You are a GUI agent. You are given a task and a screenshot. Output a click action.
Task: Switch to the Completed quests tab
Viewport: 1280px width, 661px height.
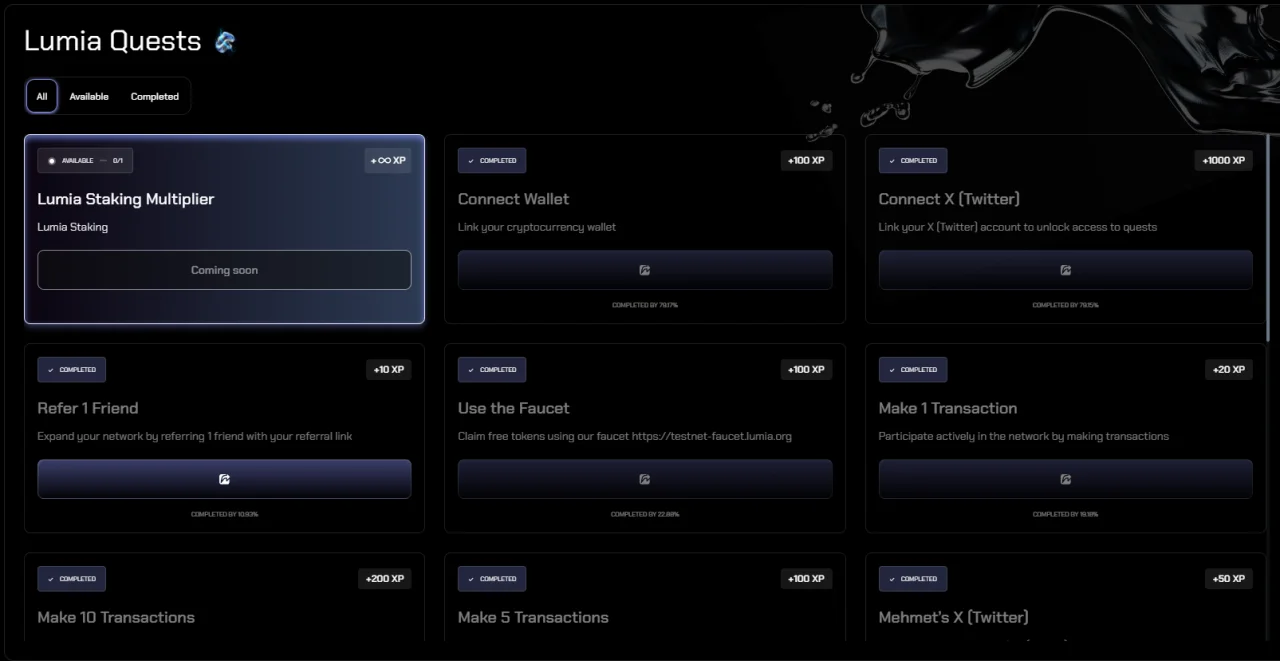[155, 97]
